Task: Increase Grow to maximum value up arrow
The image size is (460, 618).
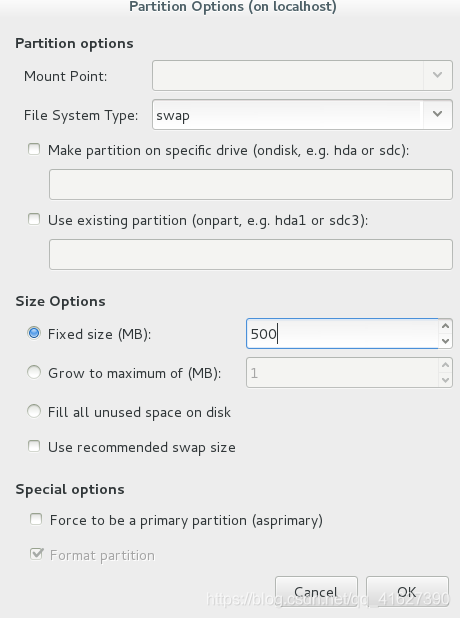Action: click(445, 365)
